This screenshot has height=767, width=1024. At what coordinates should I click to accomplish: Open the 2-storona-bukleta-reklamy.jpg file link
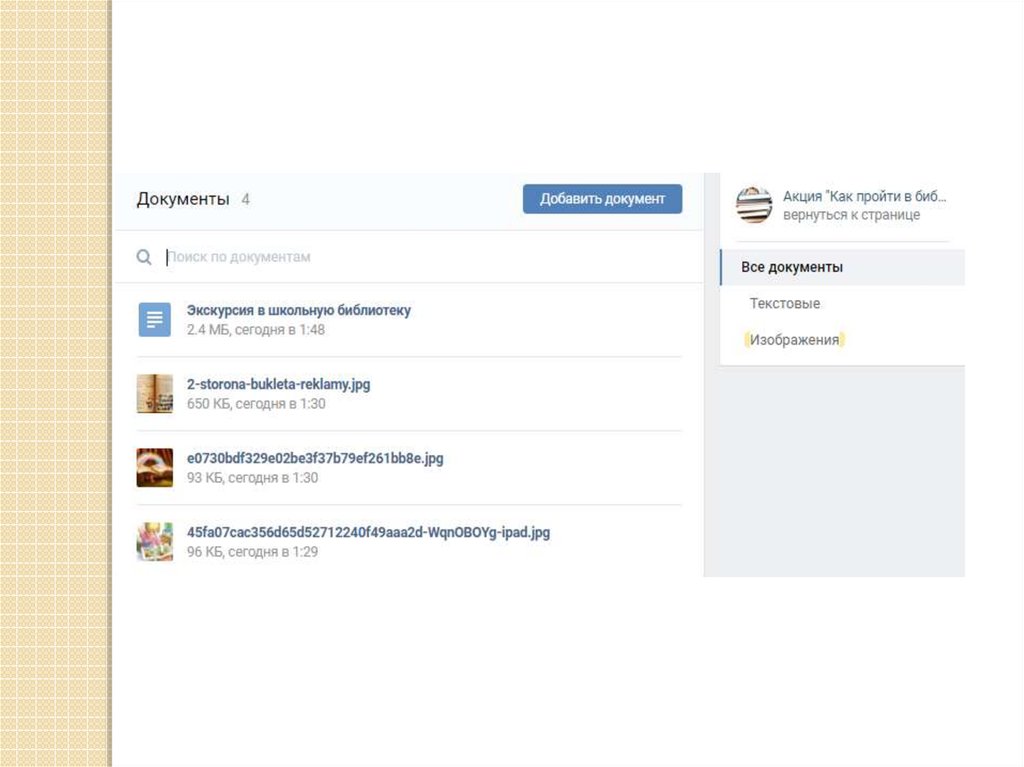(x=278, y=384)
